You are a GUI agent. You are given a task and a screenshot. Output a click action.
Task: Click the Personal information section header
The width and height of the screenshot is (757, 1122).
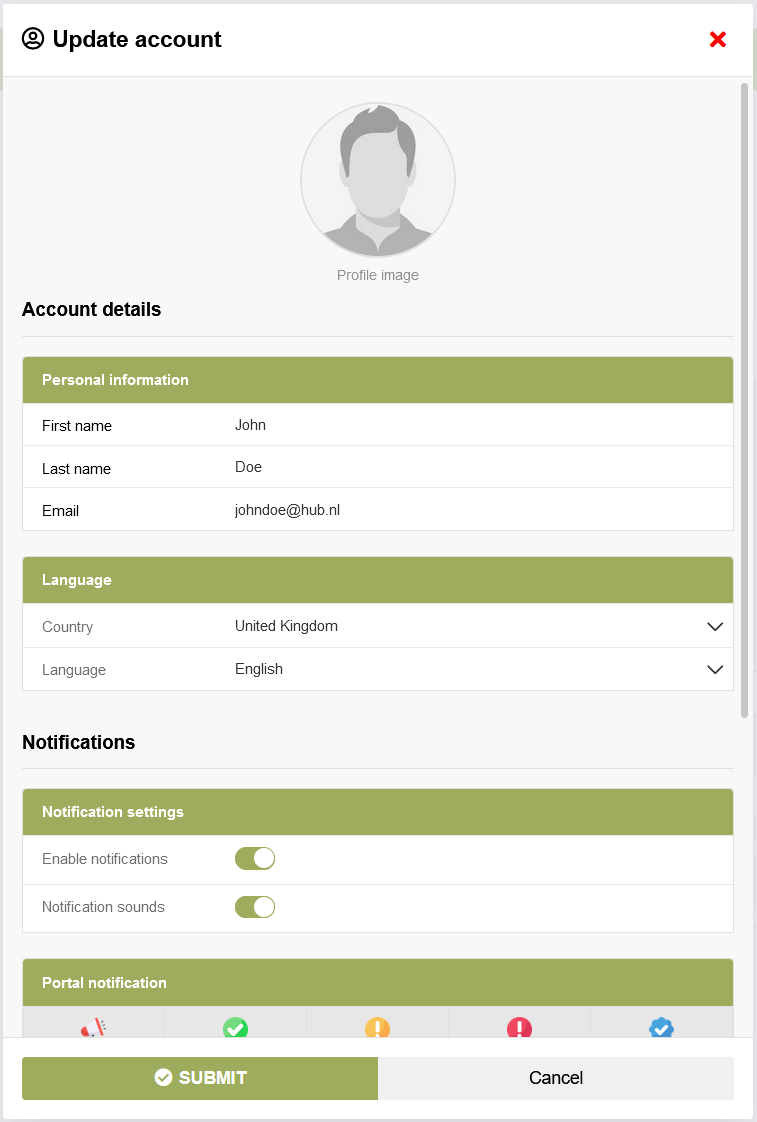coord(377,380)
